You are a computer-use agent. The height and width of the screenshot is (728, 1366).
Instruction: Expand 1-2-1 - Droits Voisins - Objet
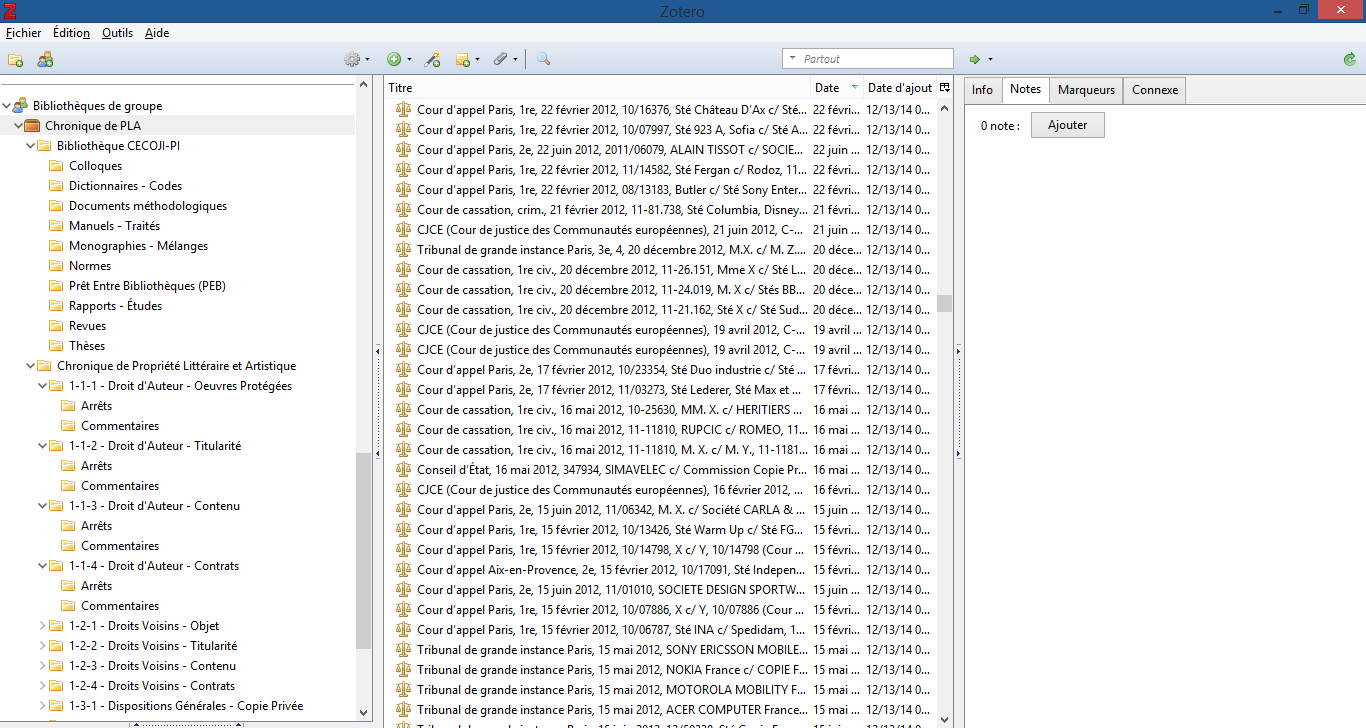pos(42,626)
